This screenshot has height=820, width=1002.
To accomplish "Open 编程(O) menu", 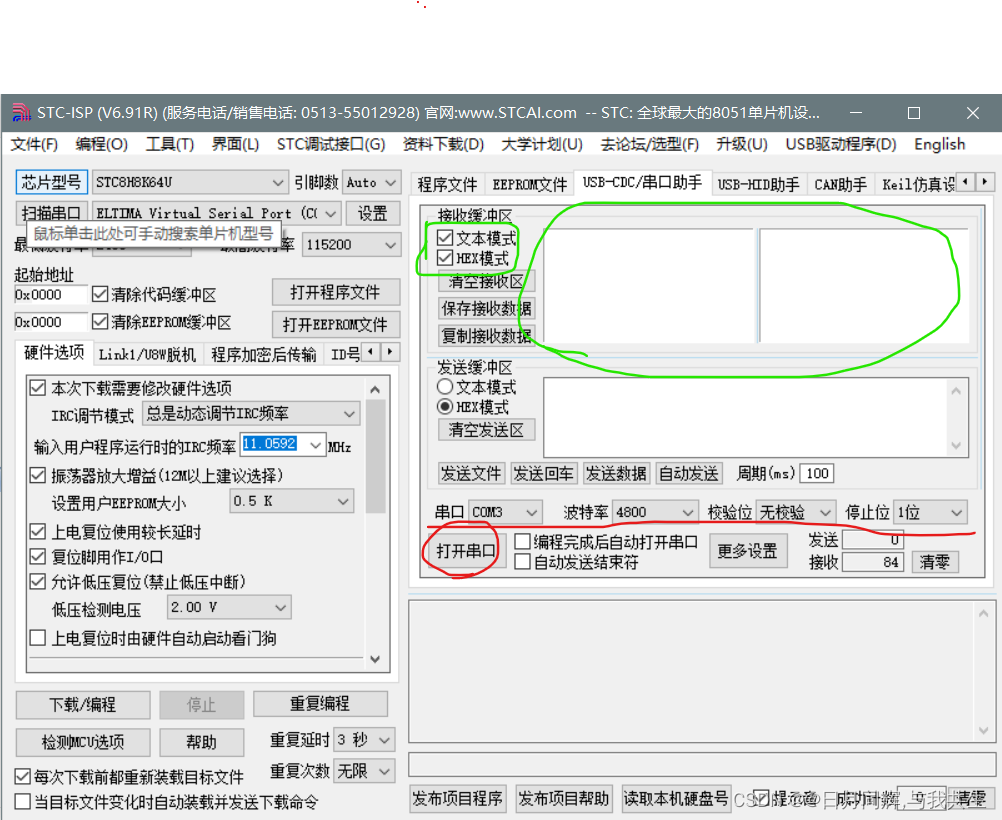I will click(101, 144).
